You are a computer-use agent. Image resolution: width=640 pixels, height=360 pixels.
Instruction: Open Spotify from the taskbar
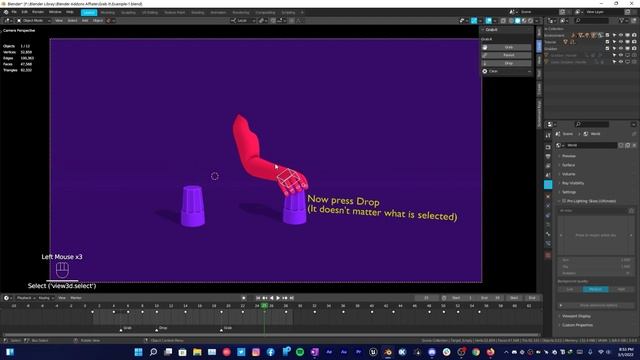(300, 352)
